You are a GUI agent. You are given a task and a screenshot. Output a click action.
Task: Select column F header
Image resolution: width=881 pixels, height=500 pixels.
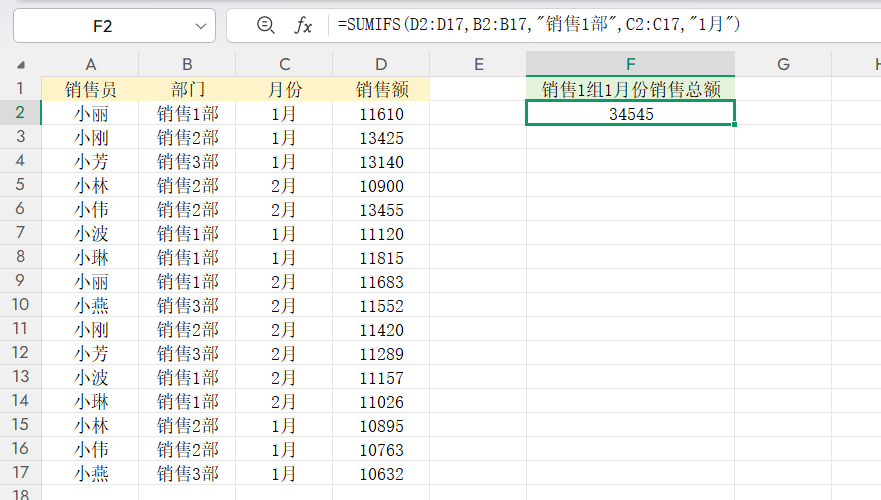click(x=630, y=64)
